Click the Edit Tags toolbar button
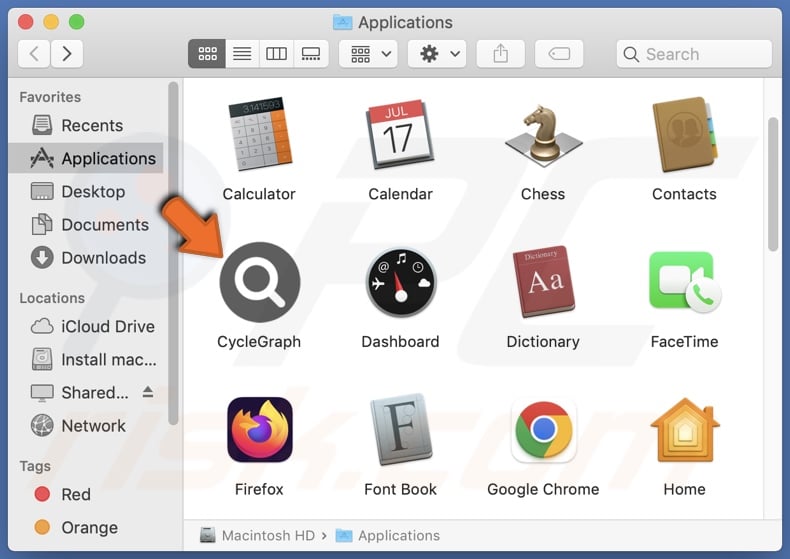790x559 pixels. [x=559, y=53]
